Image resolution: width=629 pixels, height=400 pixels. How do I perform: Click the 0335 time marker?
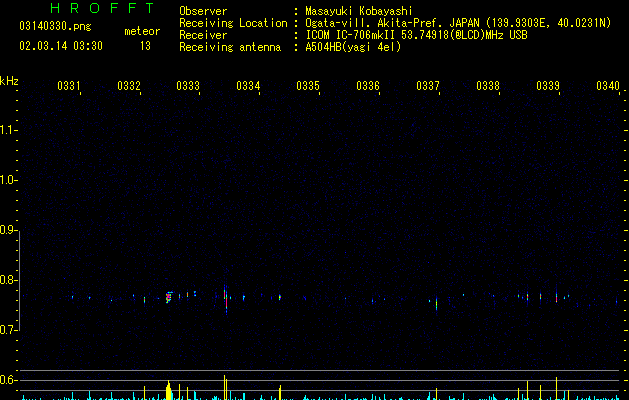click(308, 85)
